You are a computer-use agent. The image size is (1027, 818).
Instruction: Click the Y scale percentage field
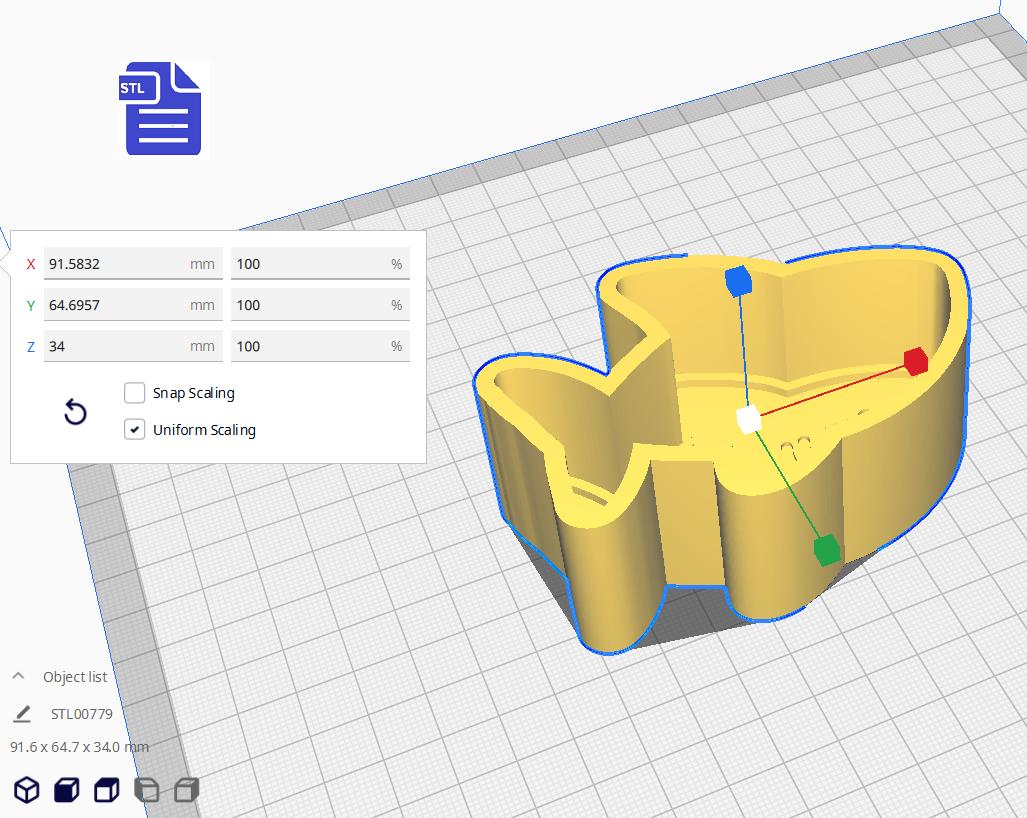(x=320, y=305)
